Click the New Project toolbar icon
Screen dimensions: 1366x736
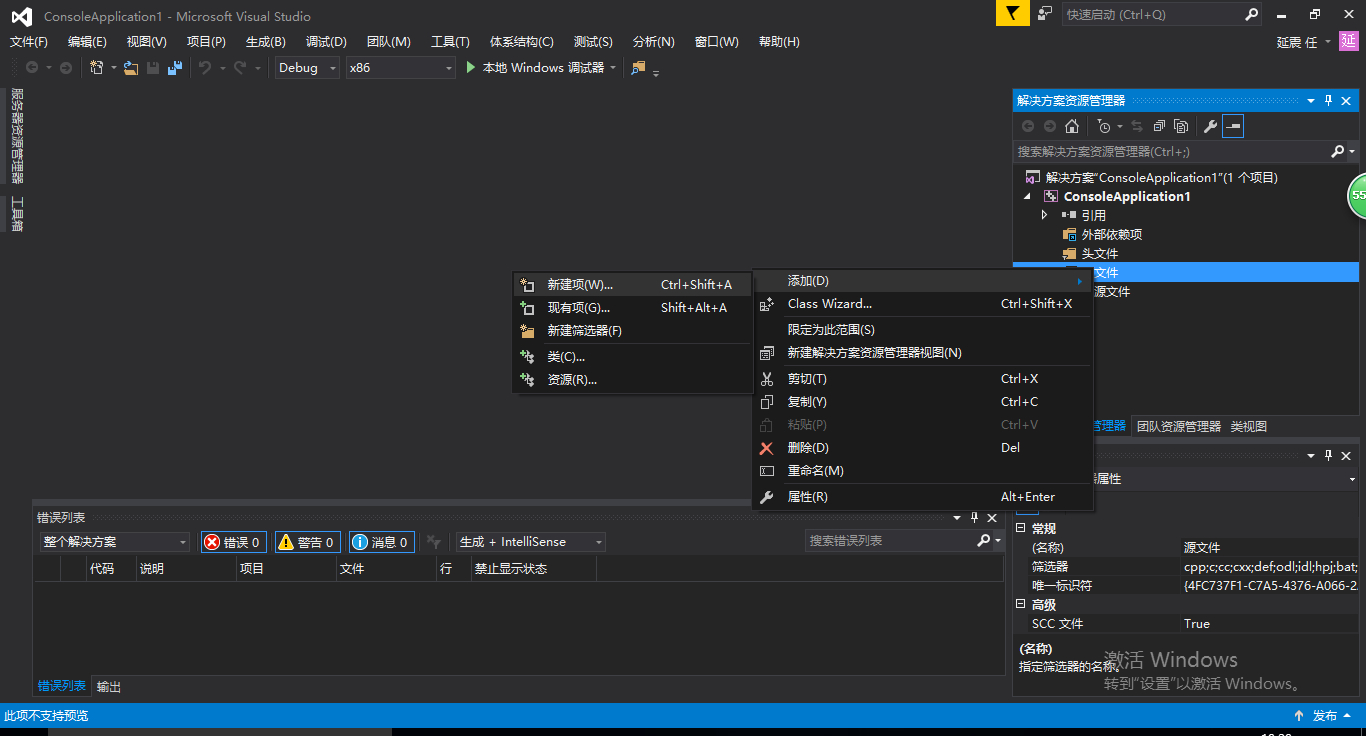tap(97, 68)
